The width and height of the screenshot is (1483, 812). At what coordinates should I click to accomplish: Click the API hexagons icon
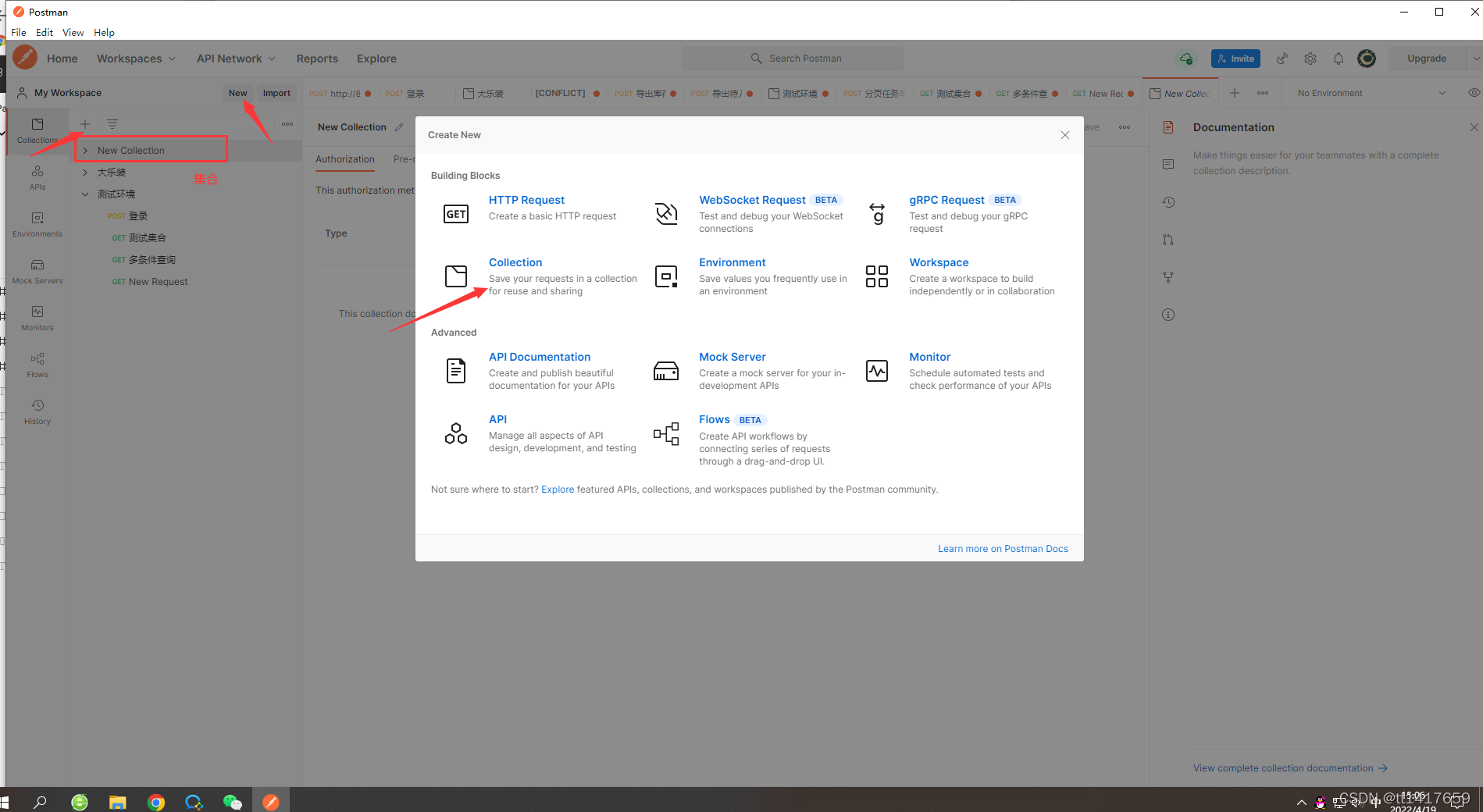point(456,433)
